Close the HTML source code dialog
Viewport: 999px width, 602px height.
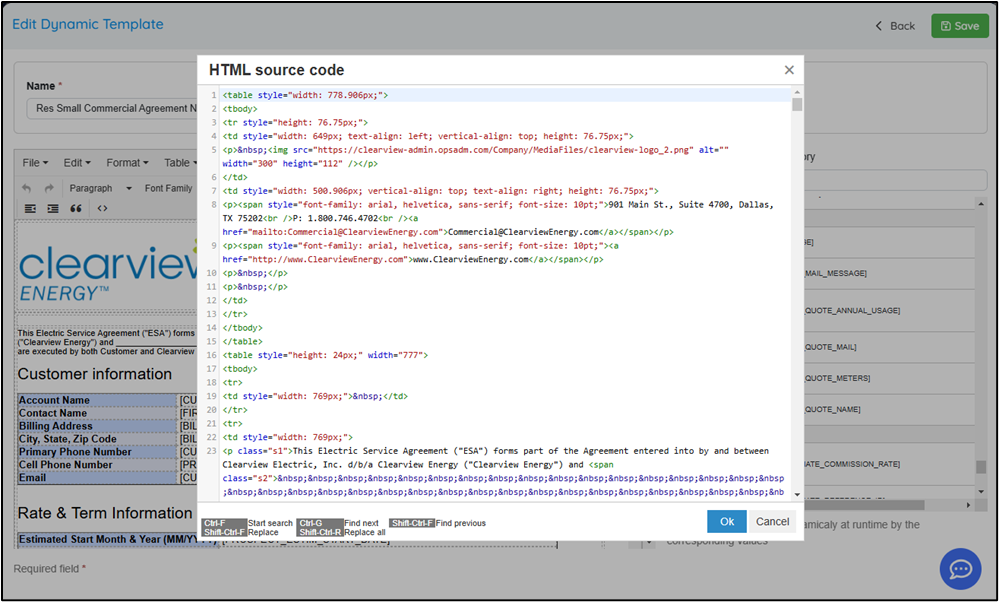pos(789,70)
